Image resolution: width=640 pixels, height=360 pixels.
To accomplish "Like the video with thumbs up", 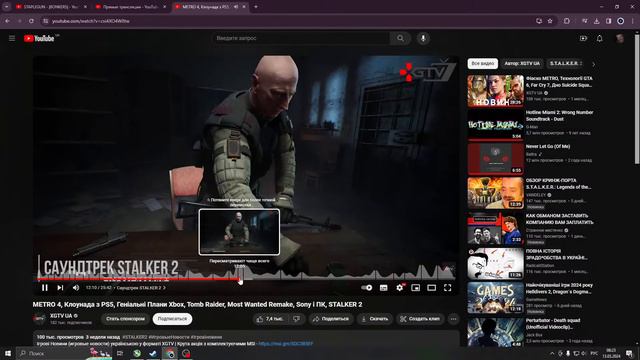I will pyautogui.click(x=269, y=319).
